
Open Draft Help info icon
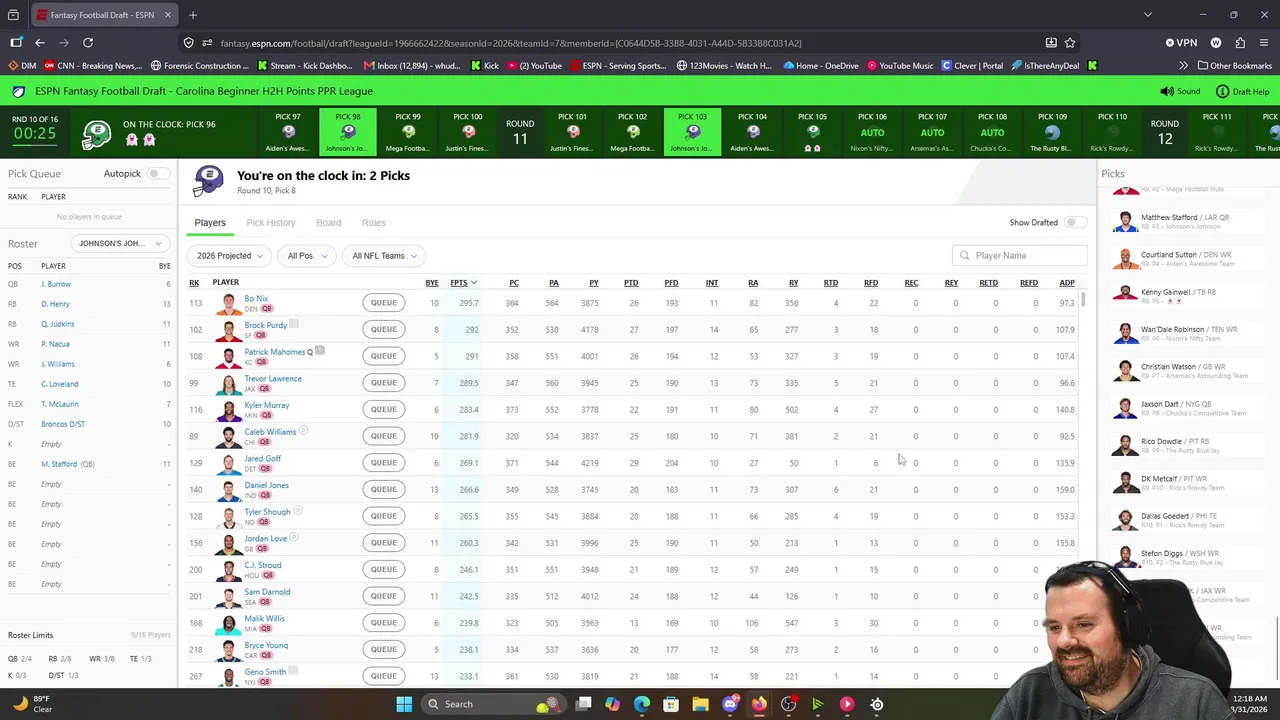pyautogui.click(x=1222, y=91)
